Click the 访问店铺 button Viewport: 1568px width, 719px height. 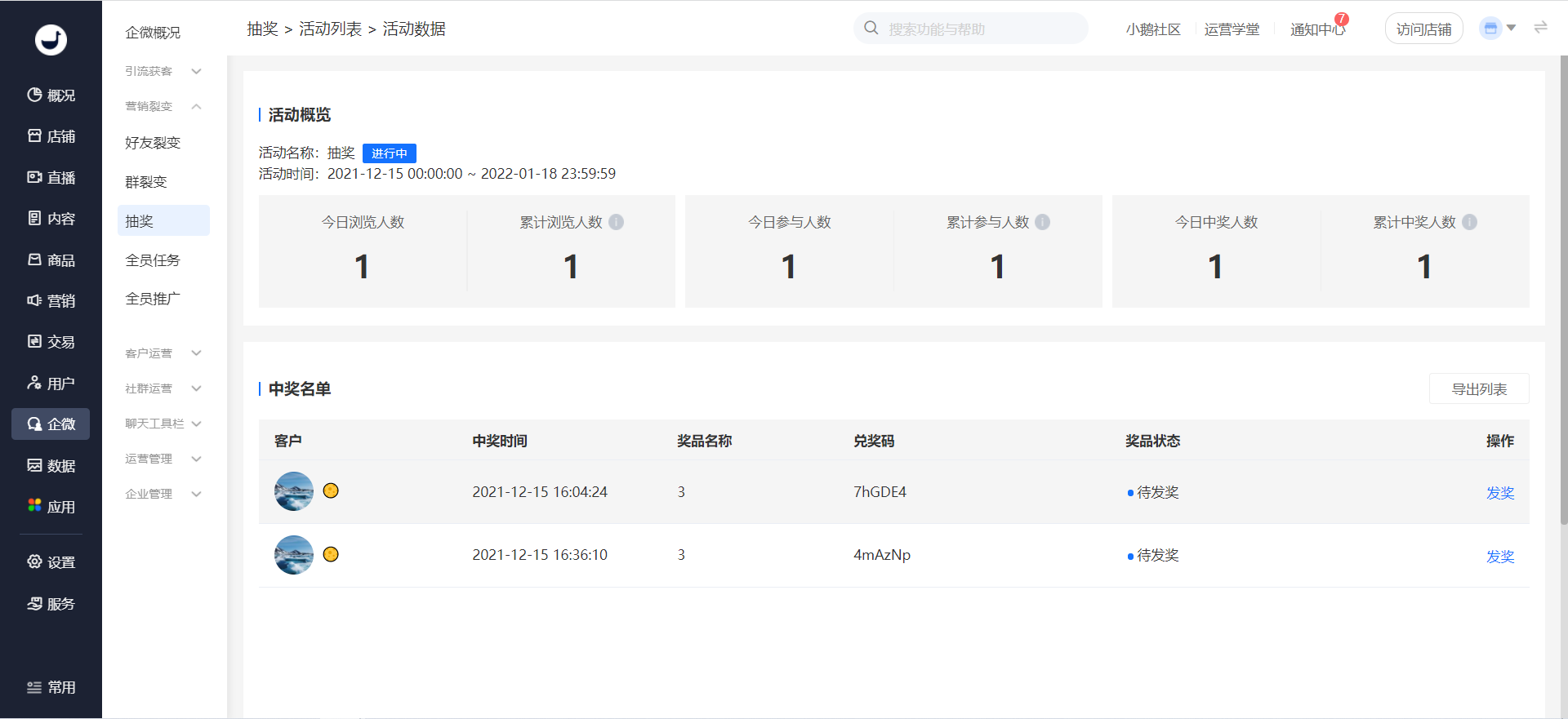pyautogui.click(x=1423, y=29)
